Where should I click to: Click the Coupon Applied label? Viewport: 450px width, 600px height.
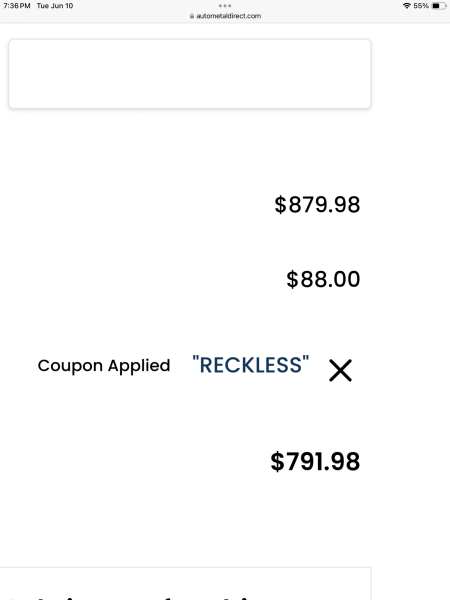[x=104, y=366]
